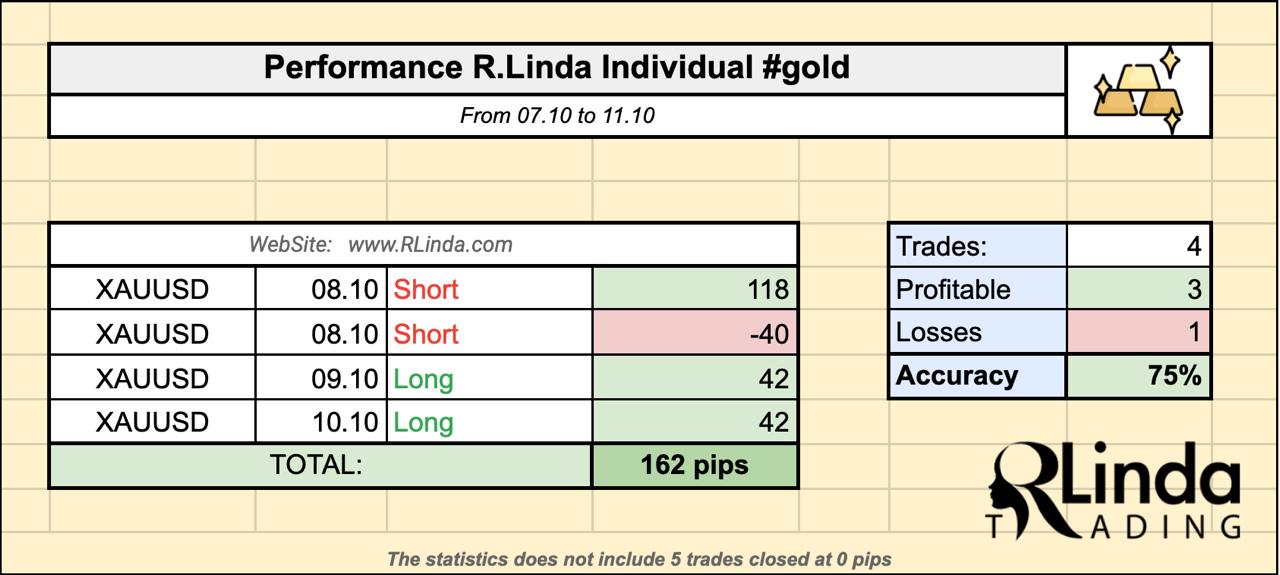Screen dimensions: 1280x575
Task: Click the Short label in the 118 row
Action: (426, 290)
